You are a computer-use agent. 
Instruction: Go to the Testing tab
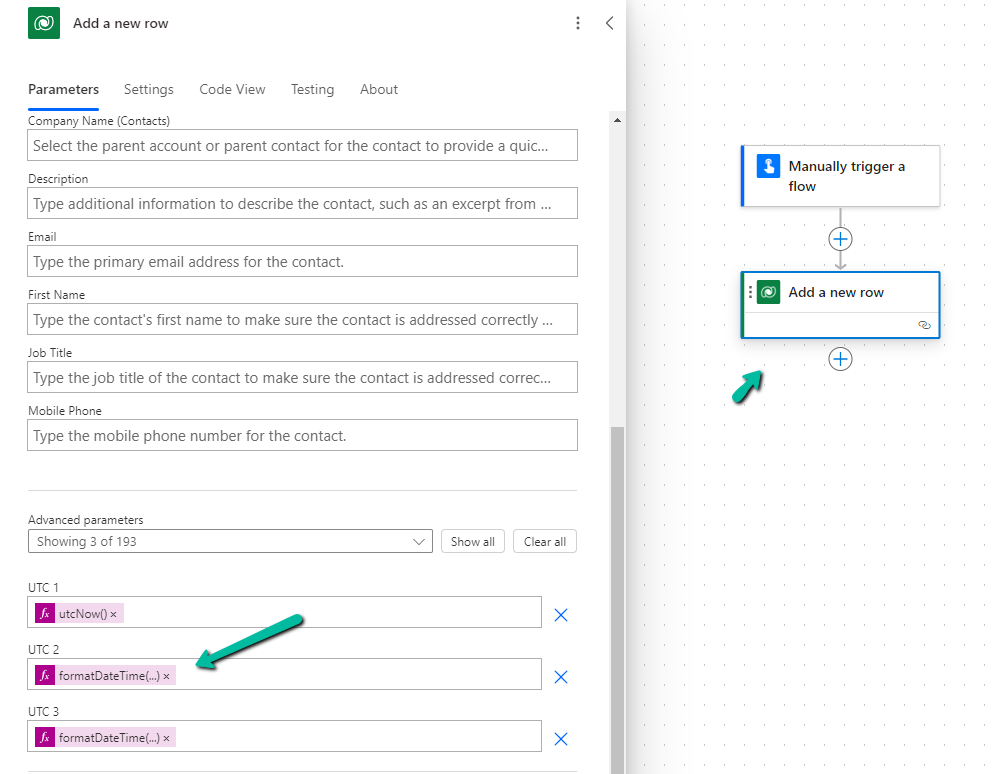pyautogui.click(x=312, y=89)
